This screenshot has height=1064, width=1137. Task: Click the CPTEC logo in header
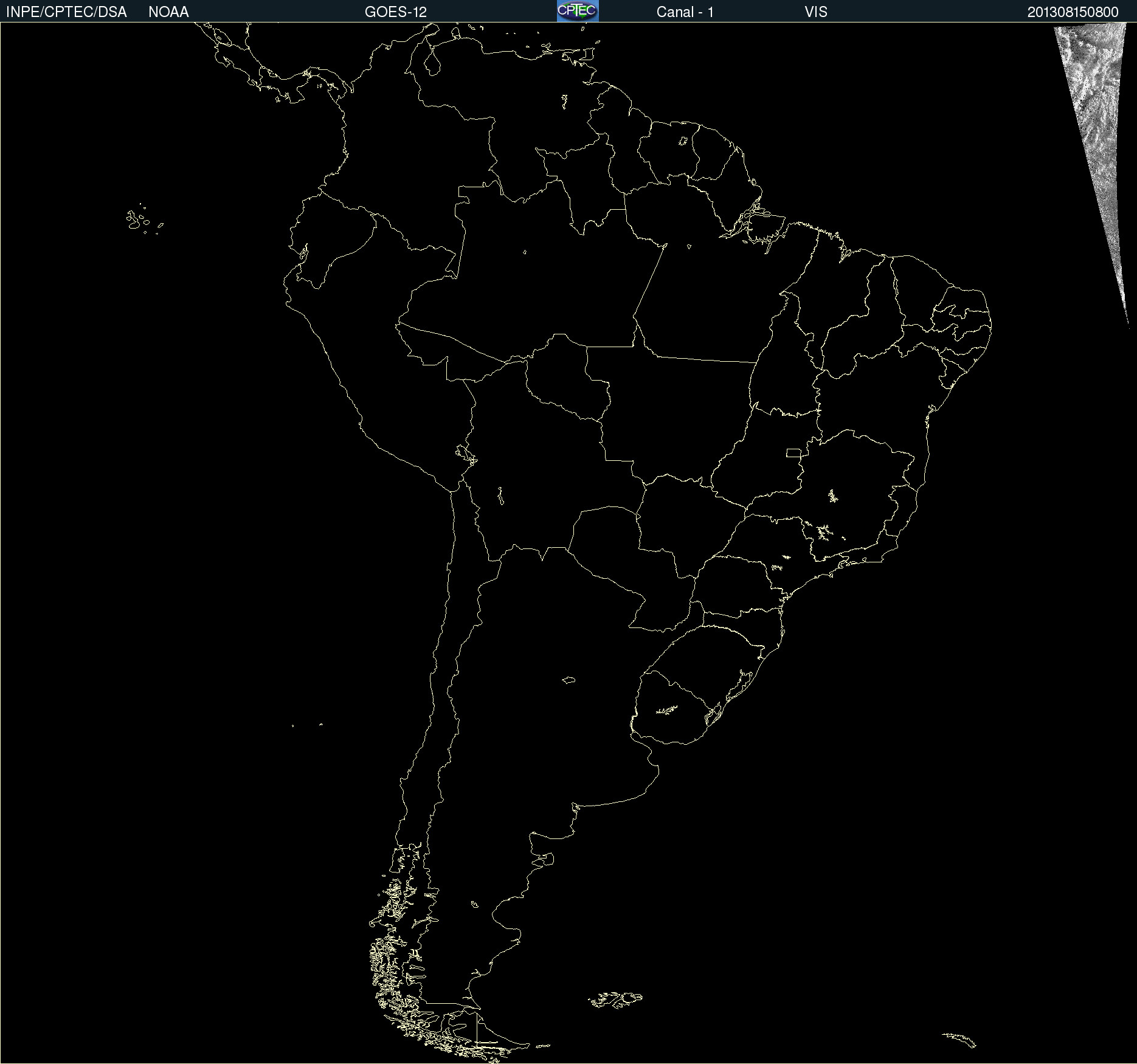click(578, 11)
